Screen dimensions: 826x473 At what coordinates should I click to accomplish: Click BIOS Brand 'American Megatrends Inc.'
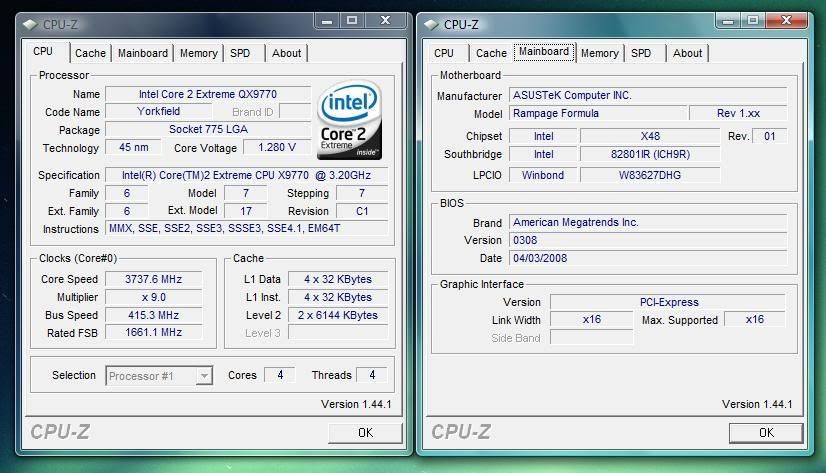click(x=648, y=222)
